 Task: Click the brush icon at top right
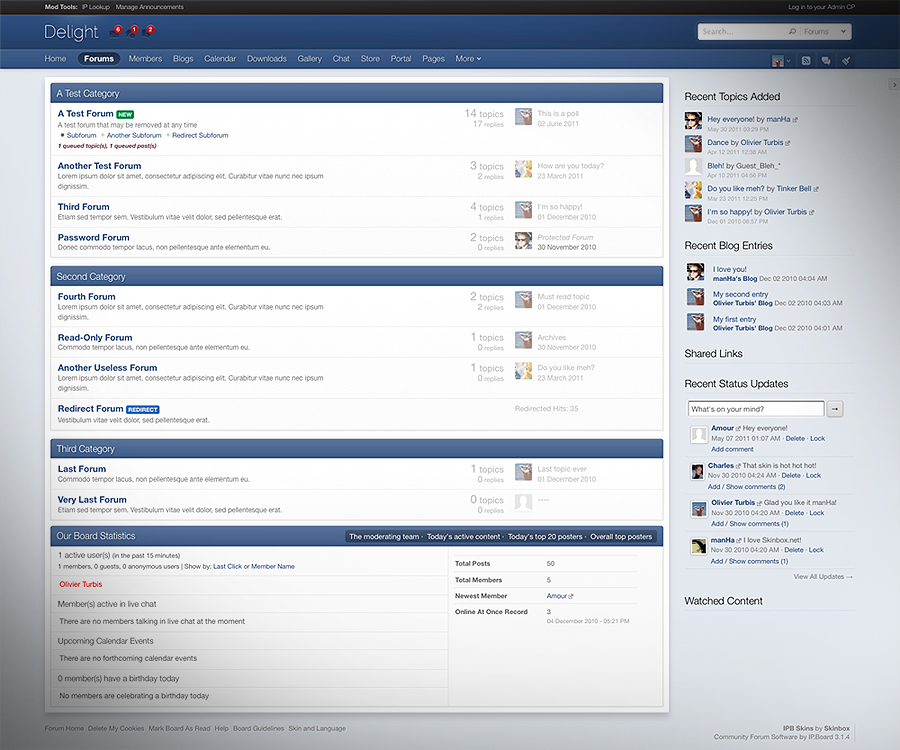(x=847, y=60)
